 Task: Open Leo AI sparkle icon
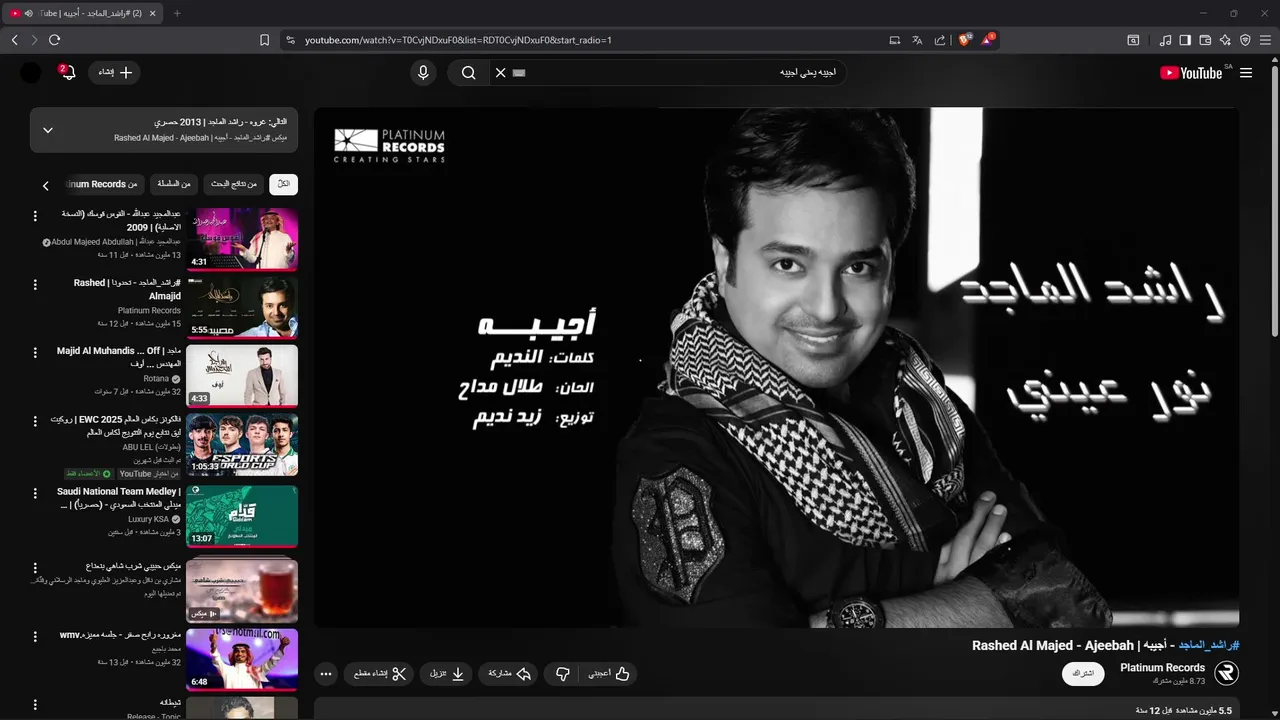pyautogui.click(x=1225, y=40)
